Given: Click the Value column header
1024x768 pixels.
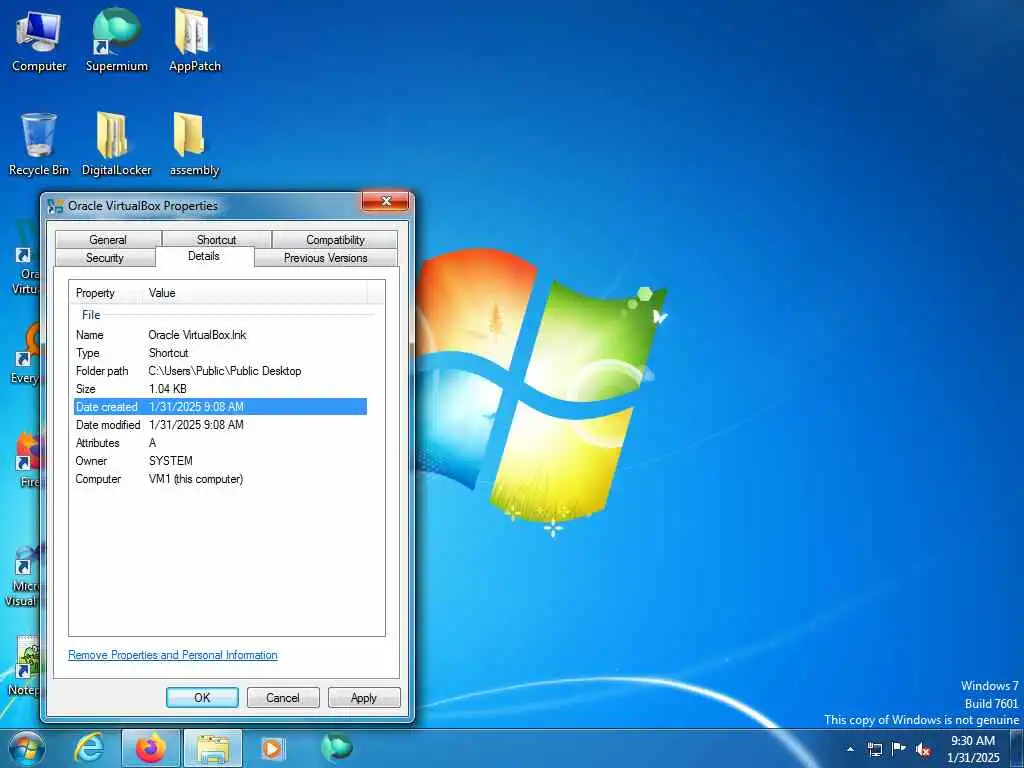Looking at the screenshot, I should pyautogui.click(x=254, y=293).
